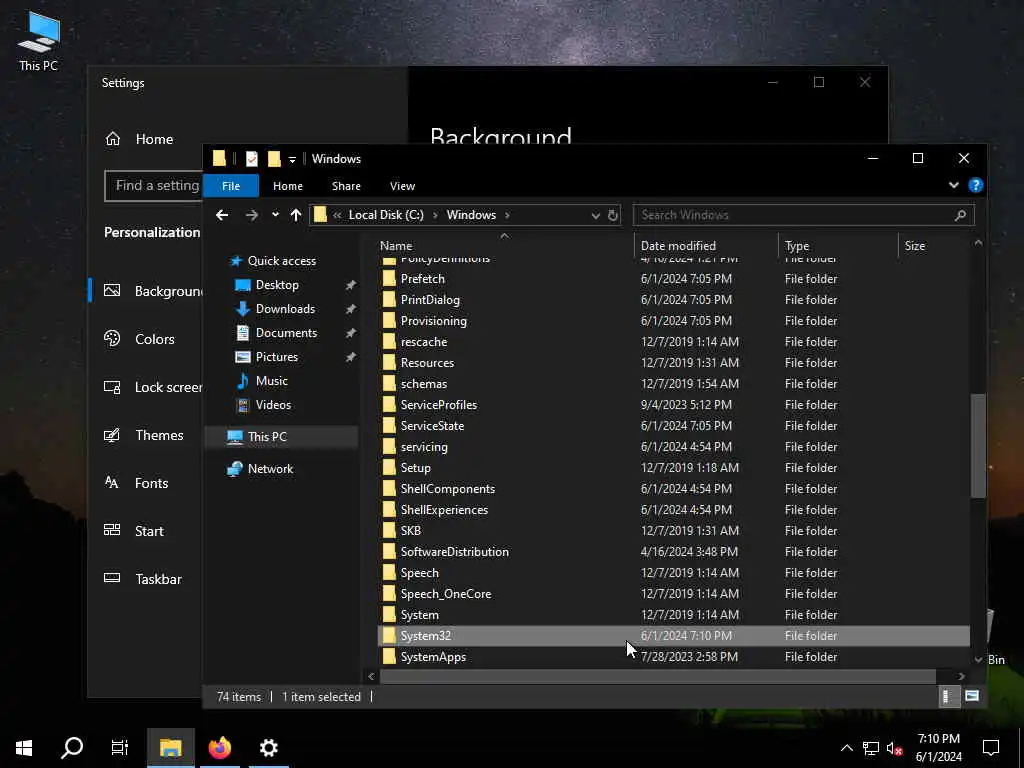Open address bar history dropdown
Screen dimensions: 1024x768
tap(595, 216)
